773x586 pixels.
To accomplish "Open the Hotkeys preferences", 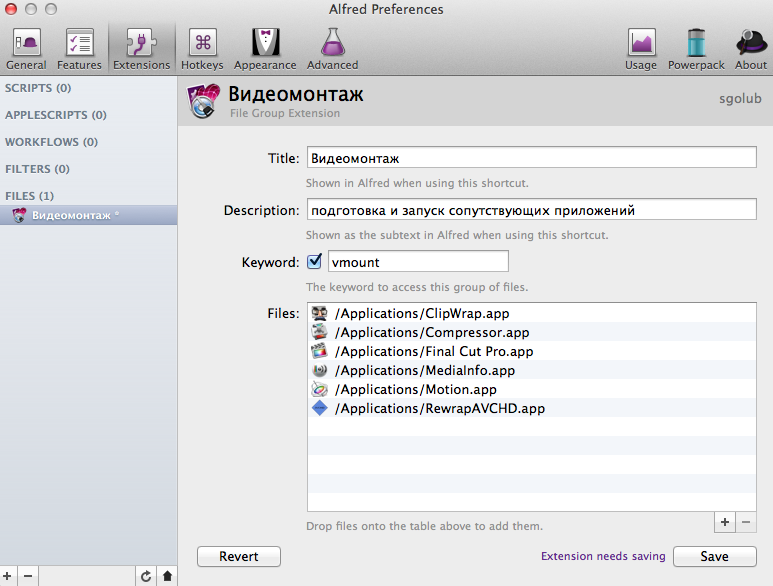I will click(x=202, y=49).
